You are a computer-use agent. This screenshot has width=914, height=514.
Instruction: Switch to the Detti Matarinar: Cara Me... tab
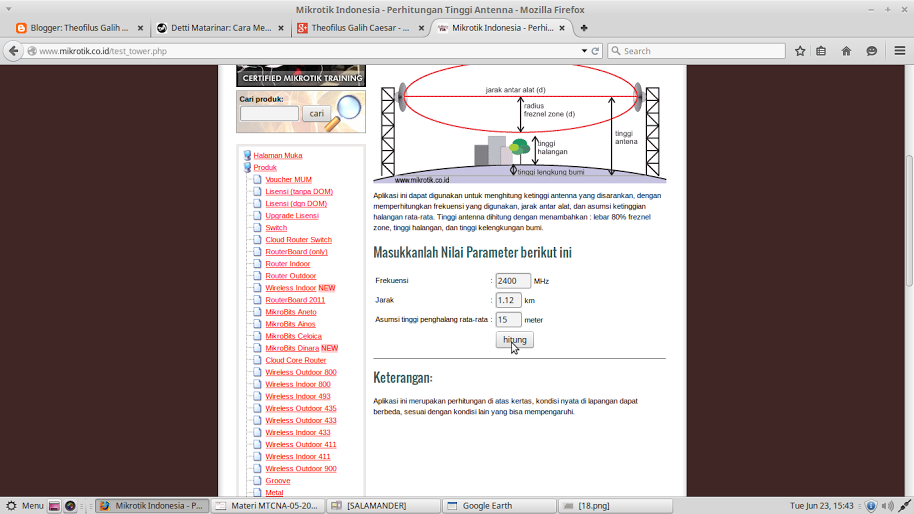(x=220, y=28)
